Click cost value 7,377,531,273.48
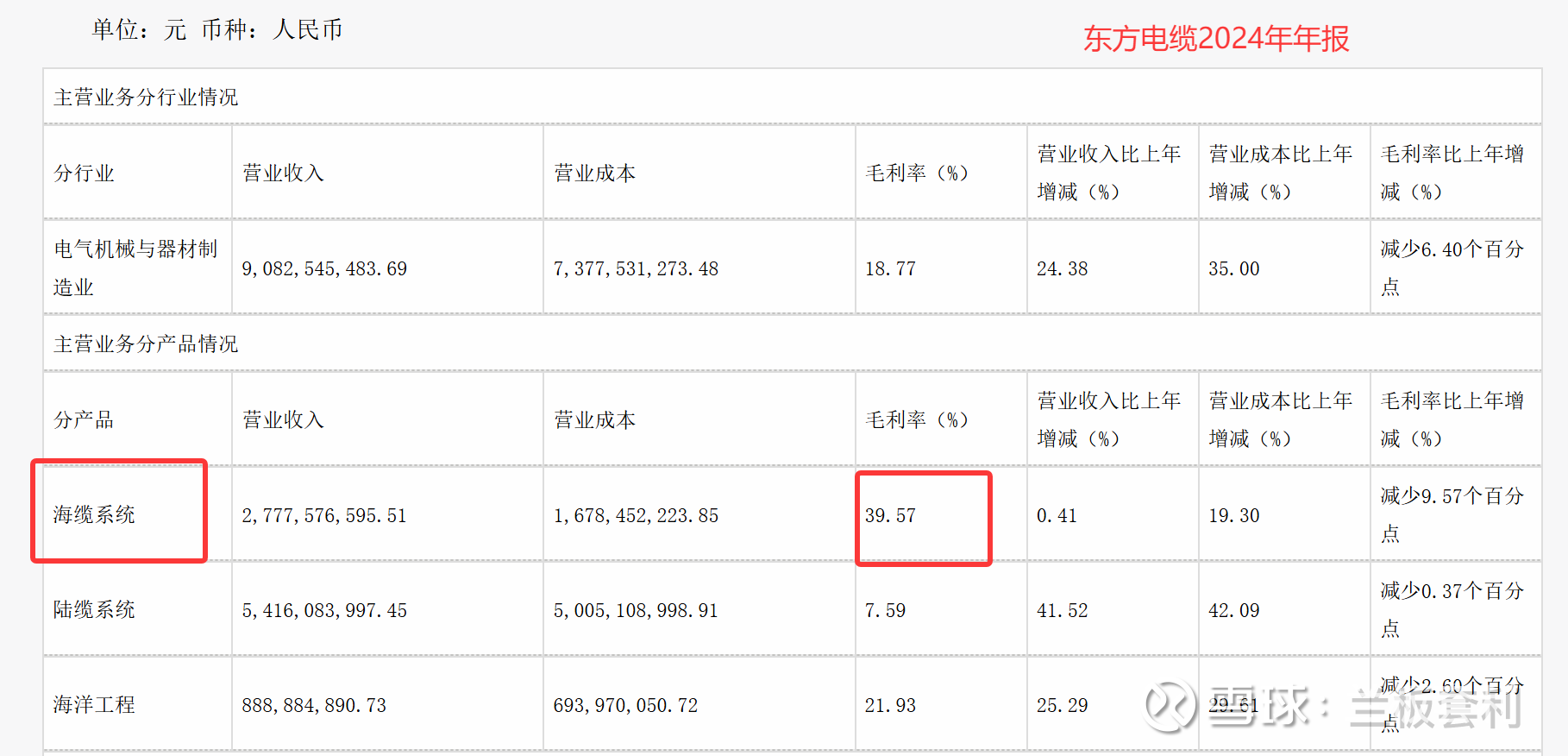The image size is (1568, 756). [x=636, y=269]
